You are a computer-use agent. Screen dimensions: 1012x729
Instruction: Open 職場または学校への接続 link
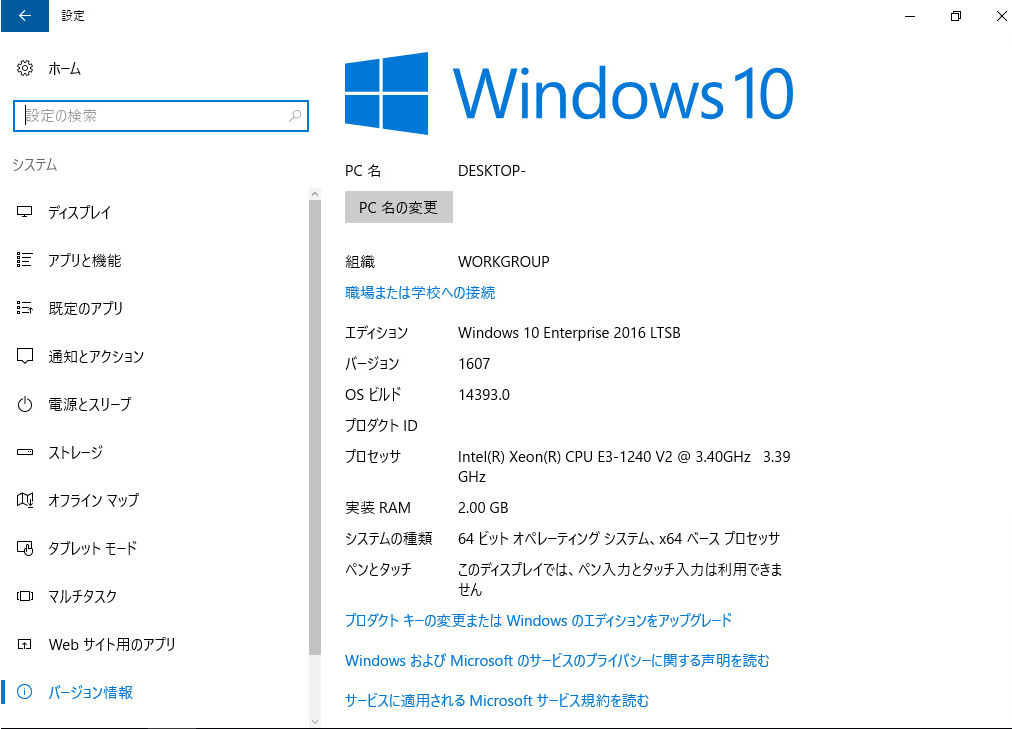[420, 293]
